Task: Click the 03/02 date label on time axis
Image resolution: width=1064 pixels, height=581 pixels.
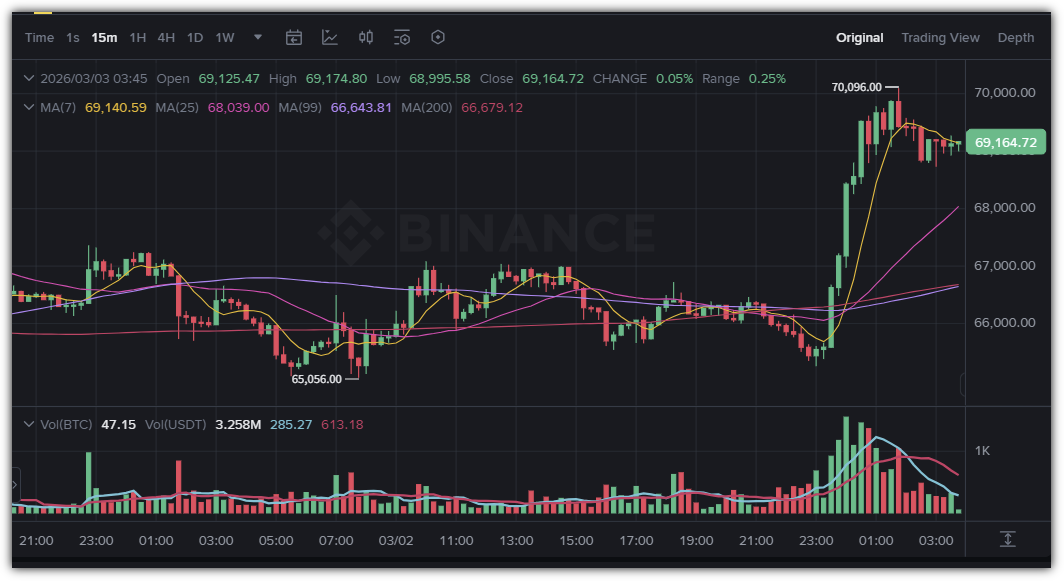Action: click(x=396, y=541)
